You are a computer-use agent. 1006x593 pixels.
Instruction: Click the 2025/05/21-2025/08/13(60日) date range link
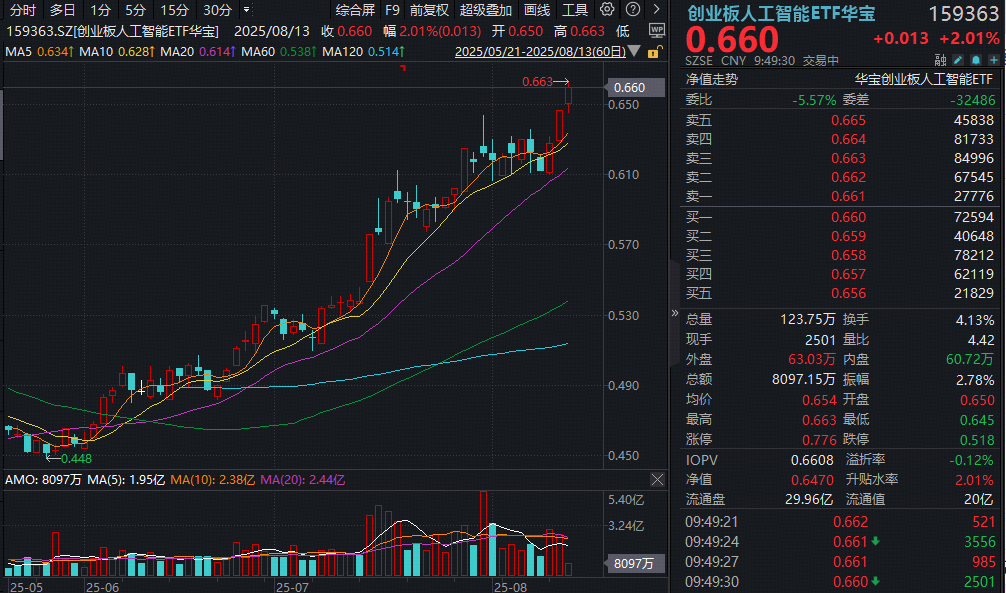pyautogui.click(x=540, y=51)
